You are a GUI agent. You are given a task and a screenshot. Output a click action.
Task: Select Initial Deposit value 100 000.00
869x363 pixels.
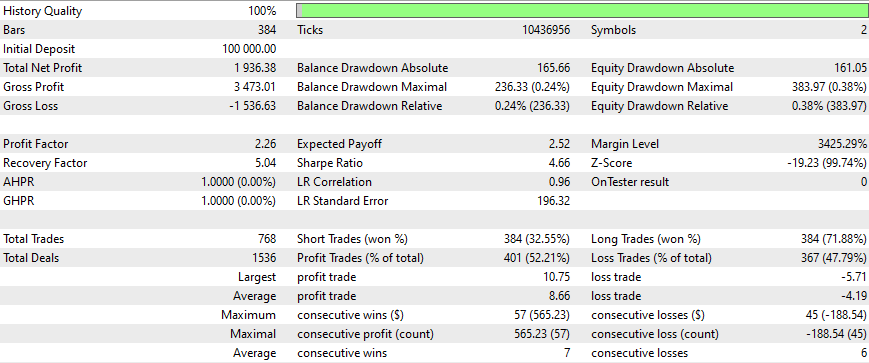click(249, 49)
